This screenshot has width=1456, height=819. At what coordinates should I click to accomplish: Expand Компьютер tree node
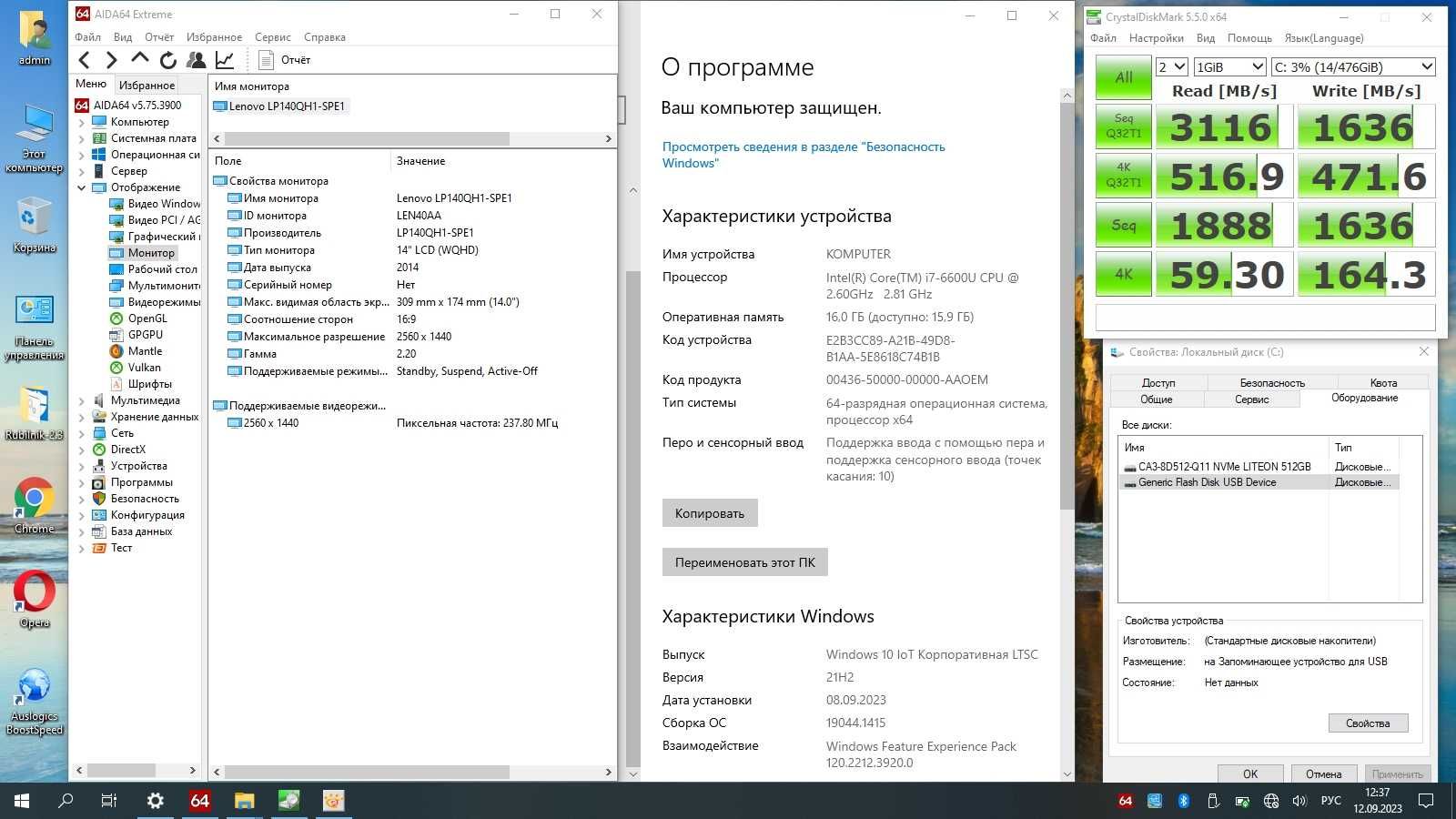click(81, 122)
